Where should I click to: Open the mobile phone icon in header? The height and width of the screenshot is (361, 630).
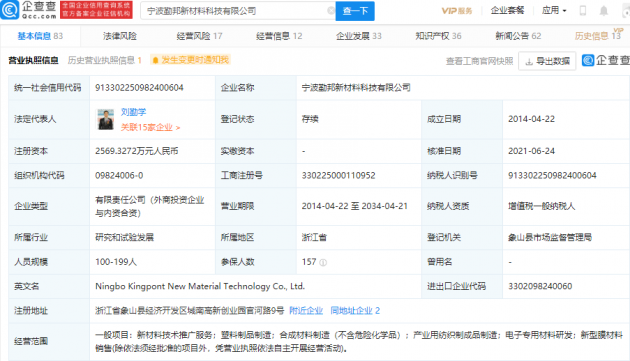pos(583,11)
